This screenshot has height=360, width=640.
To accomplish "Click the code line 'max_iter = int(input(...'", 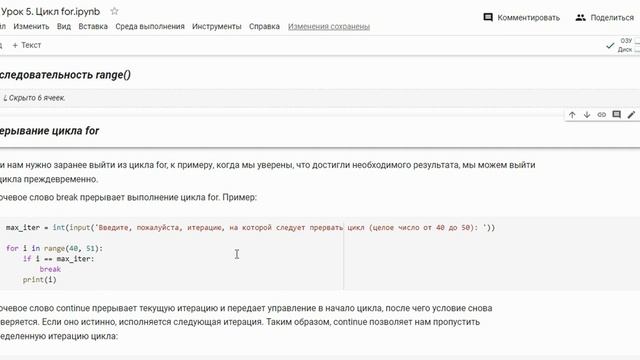I will [x=250, y=227].
